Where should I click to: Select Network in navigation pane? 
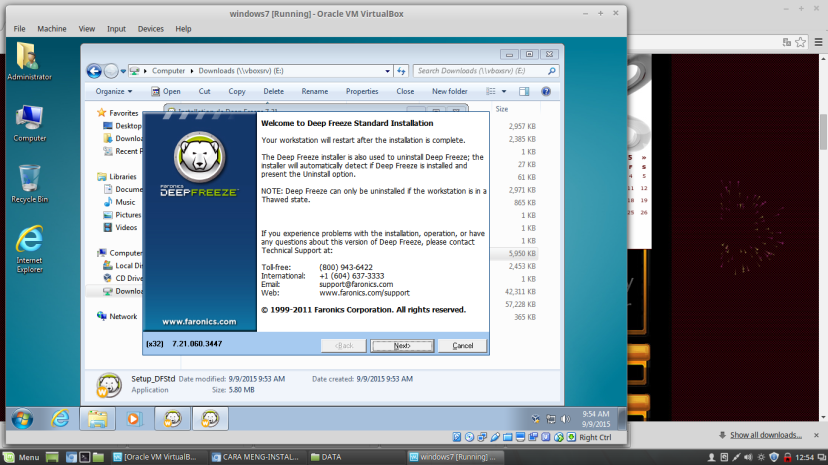coord(117,316)
